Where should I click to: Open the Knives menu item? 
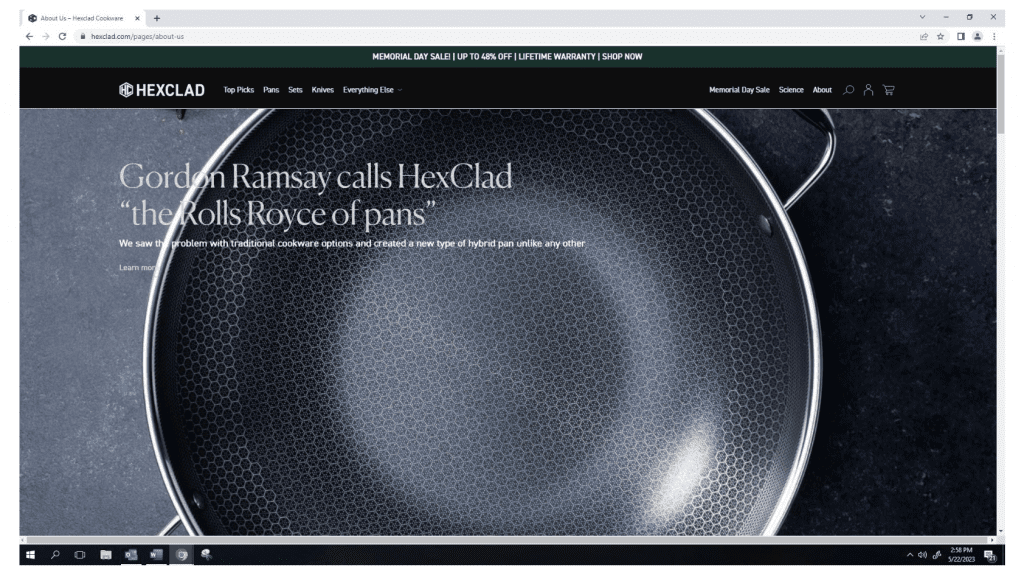click(x=323, y=90)
